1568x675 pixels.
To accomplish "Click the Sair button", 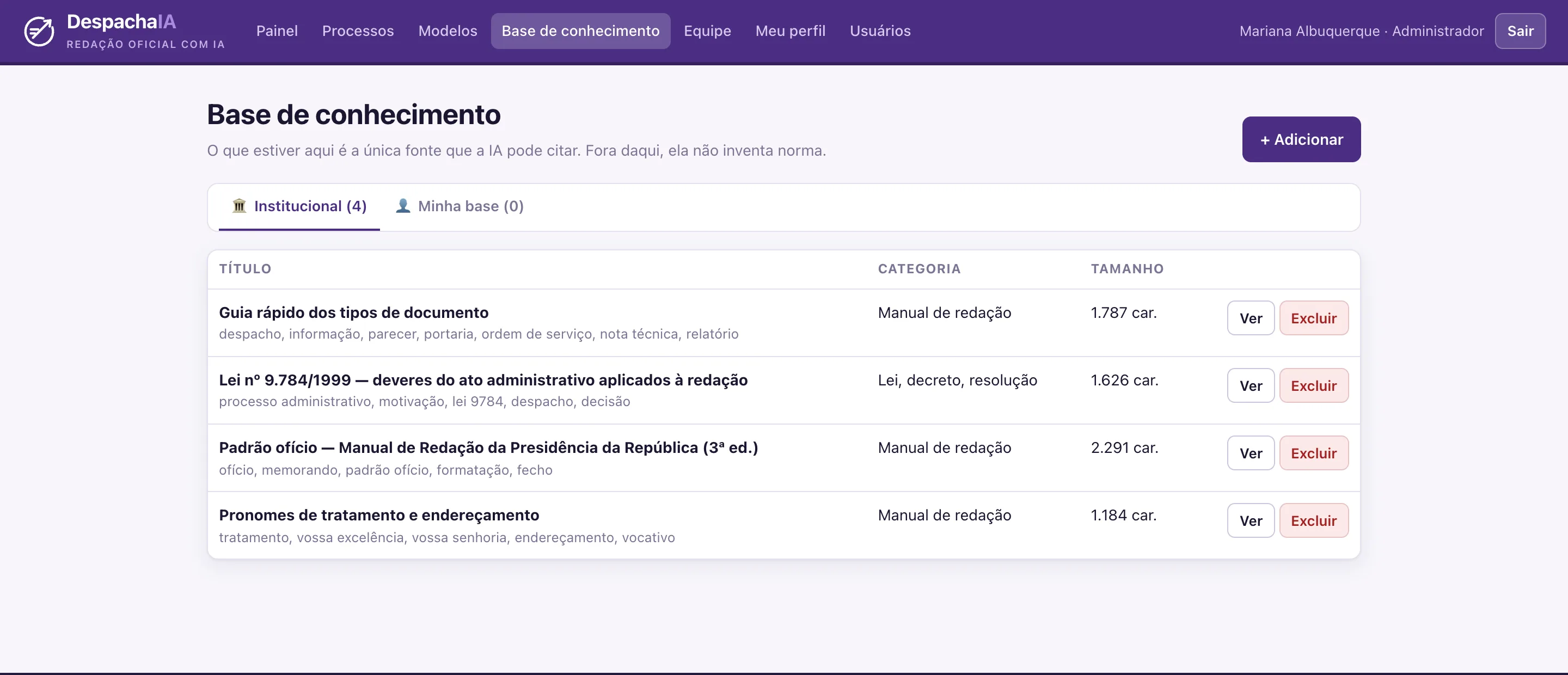I will coord(1520,31).
